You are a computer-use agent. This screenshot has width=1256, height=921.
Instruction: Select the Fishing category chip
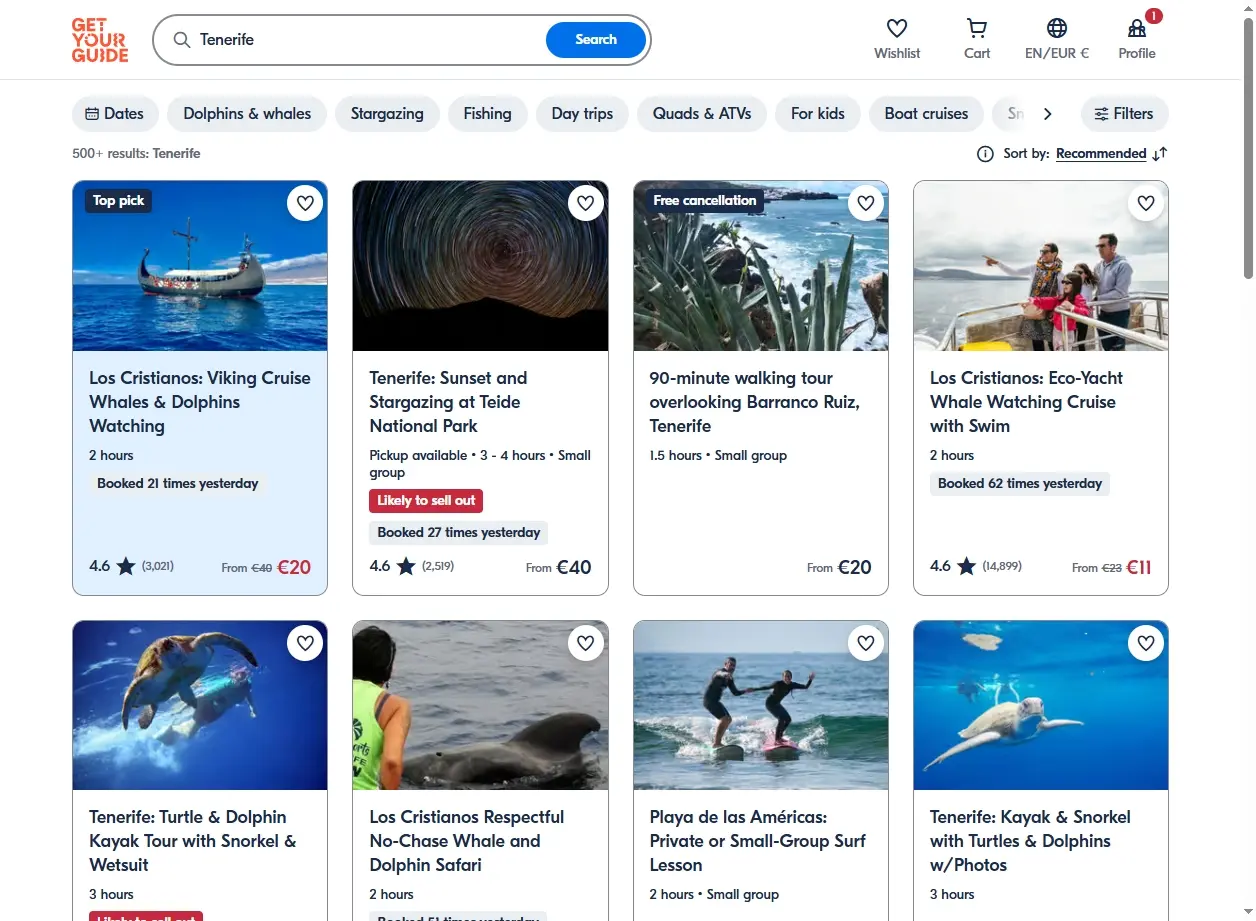tap(487, 114)
